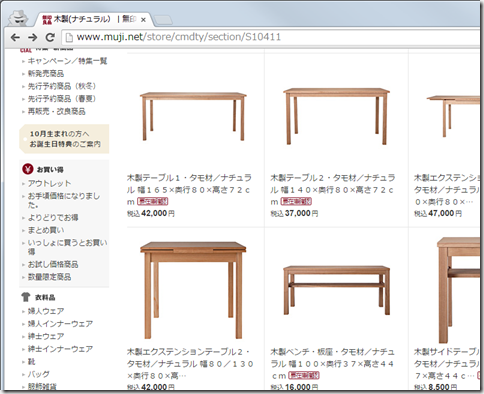Open 数量限定商品 link
This screenshot has width=484, height=394.
coord(49,277)
